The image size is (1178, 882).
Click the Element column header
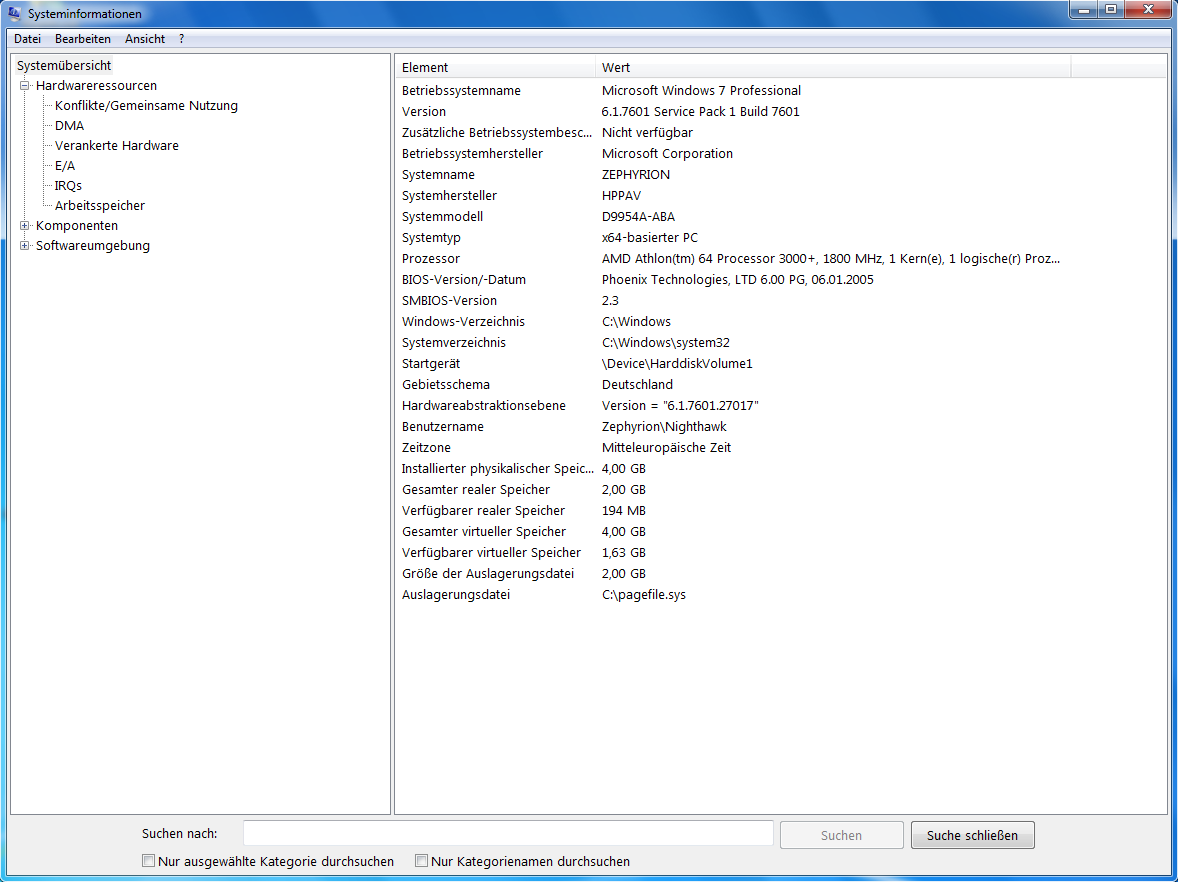(x=496, y=68)
